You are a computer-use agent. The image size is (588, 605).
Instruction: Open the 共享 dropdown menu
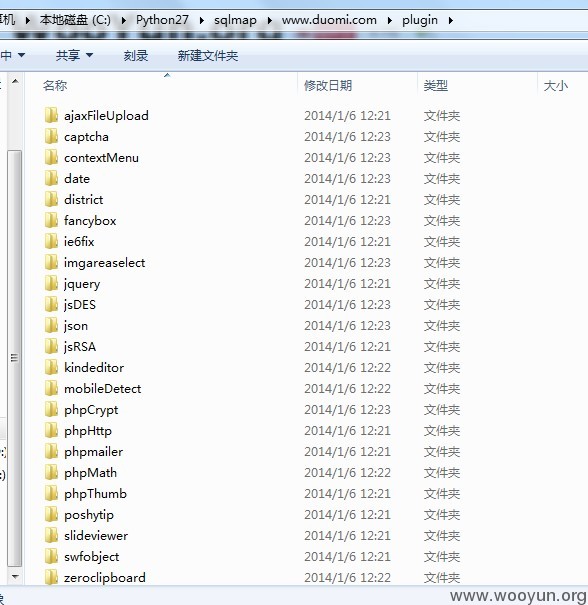tap(74, 56)
